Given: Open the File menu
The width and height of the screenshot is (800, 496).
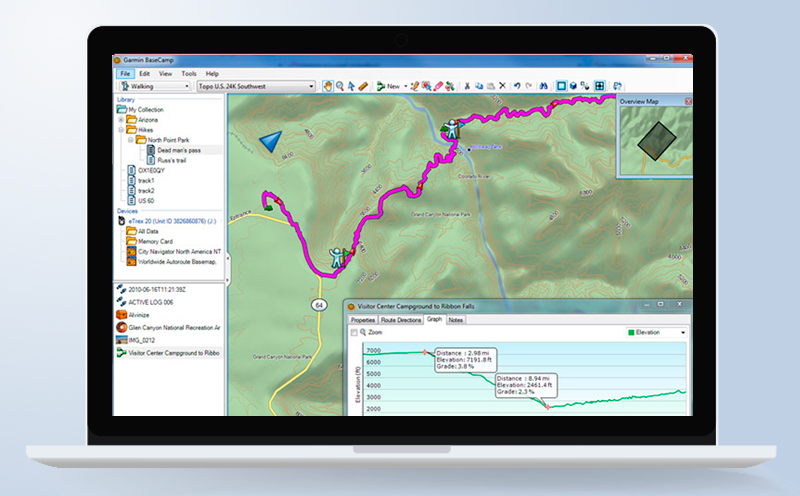Looking at the screenshot, I should tap(125, 73).
